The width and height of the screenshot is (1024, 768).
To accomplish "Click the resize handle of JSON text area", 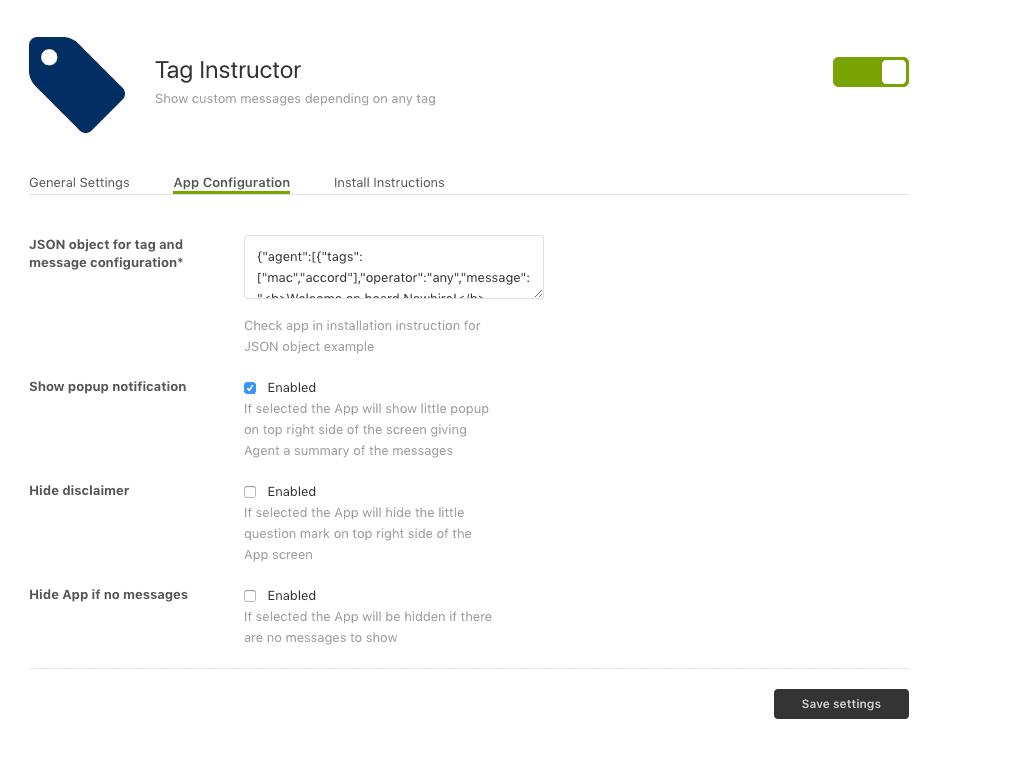I will (x=539, y=294).
